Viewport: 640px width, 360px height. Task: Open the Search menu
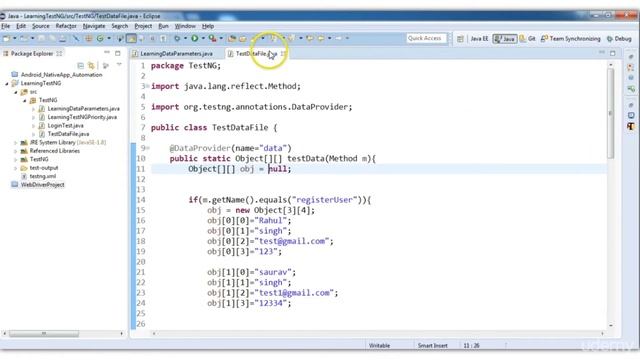point(120,26)
